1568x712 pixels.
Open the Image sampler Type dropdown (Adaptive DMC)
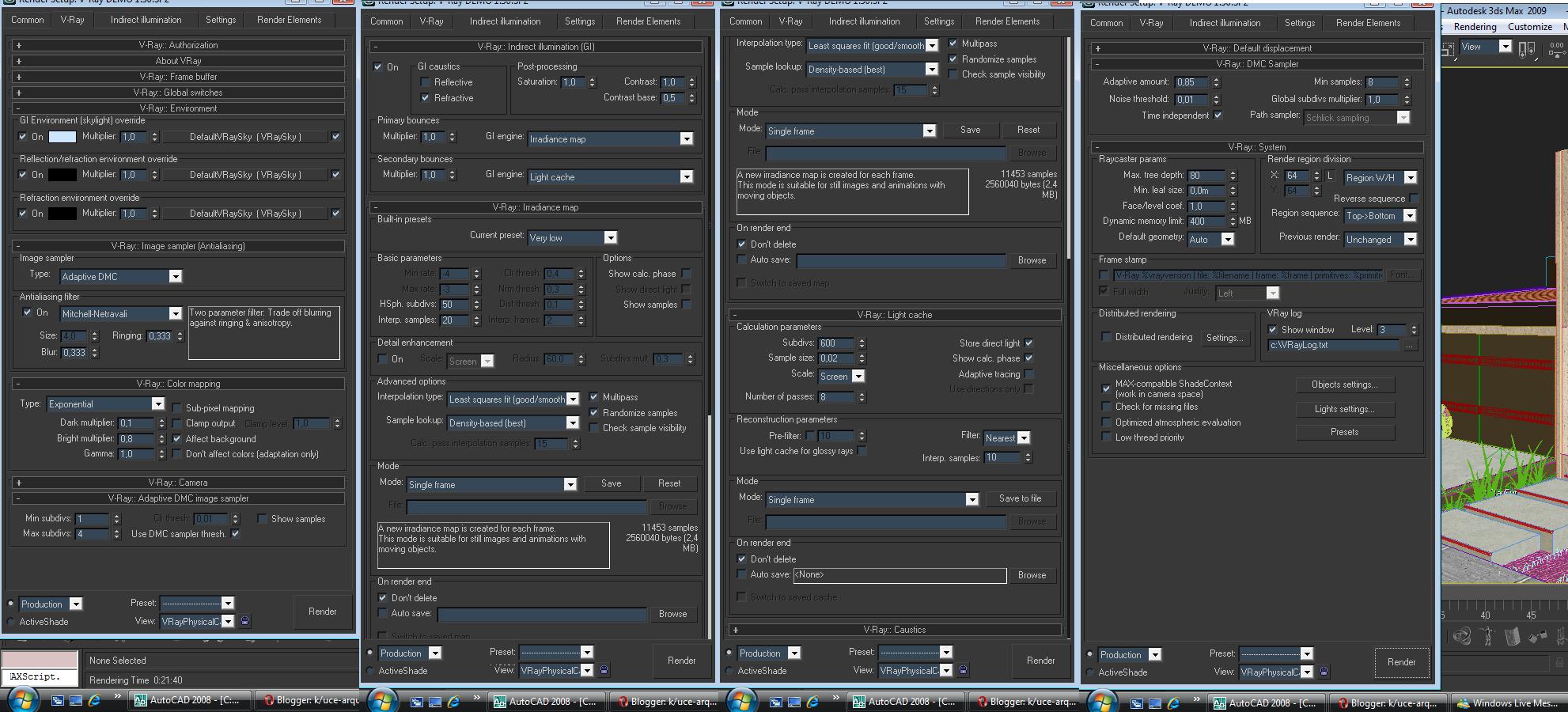tap(121, 276)
